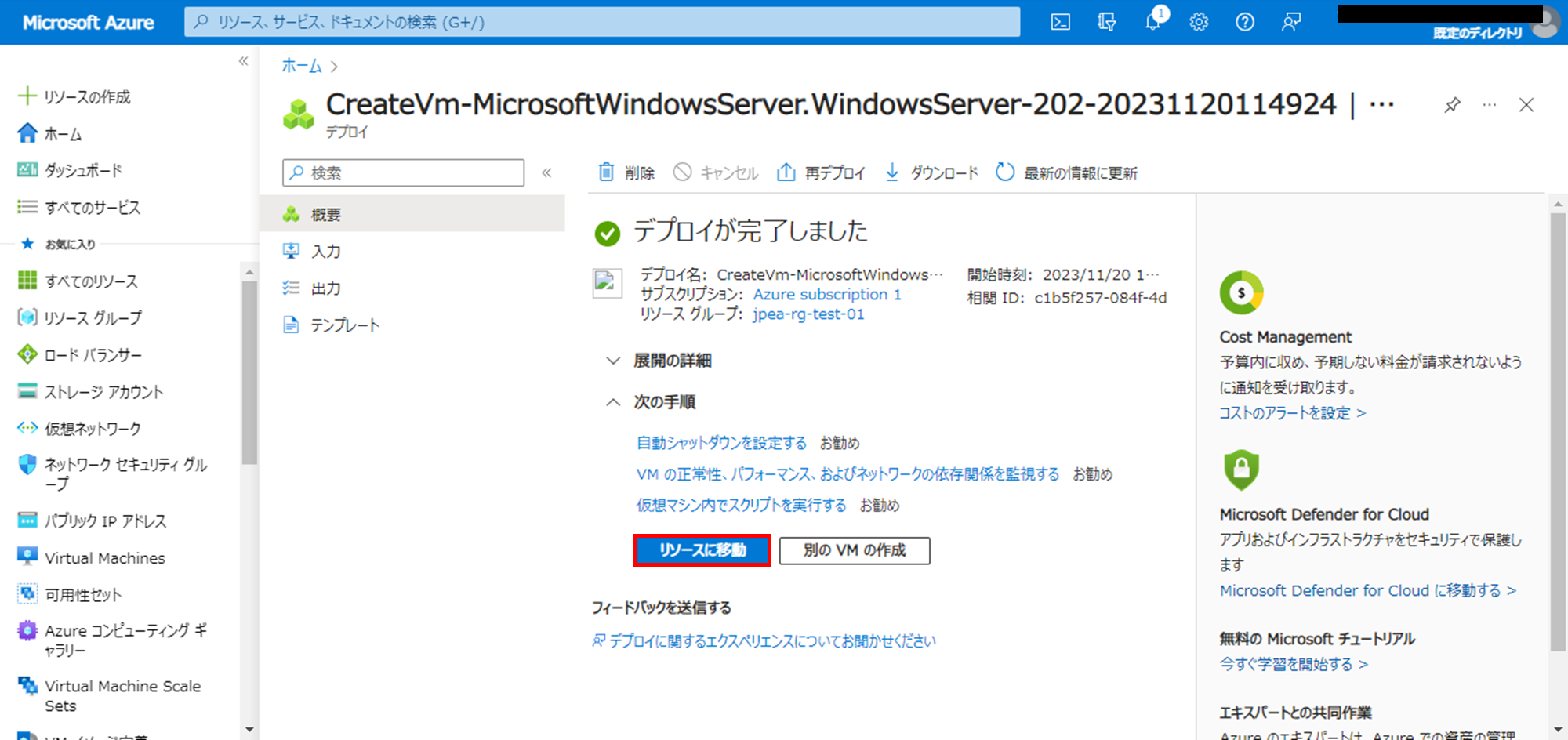The image size is (1568, 740).
Task: Open portal settings gear
Action: click(x=1199, y=22)
